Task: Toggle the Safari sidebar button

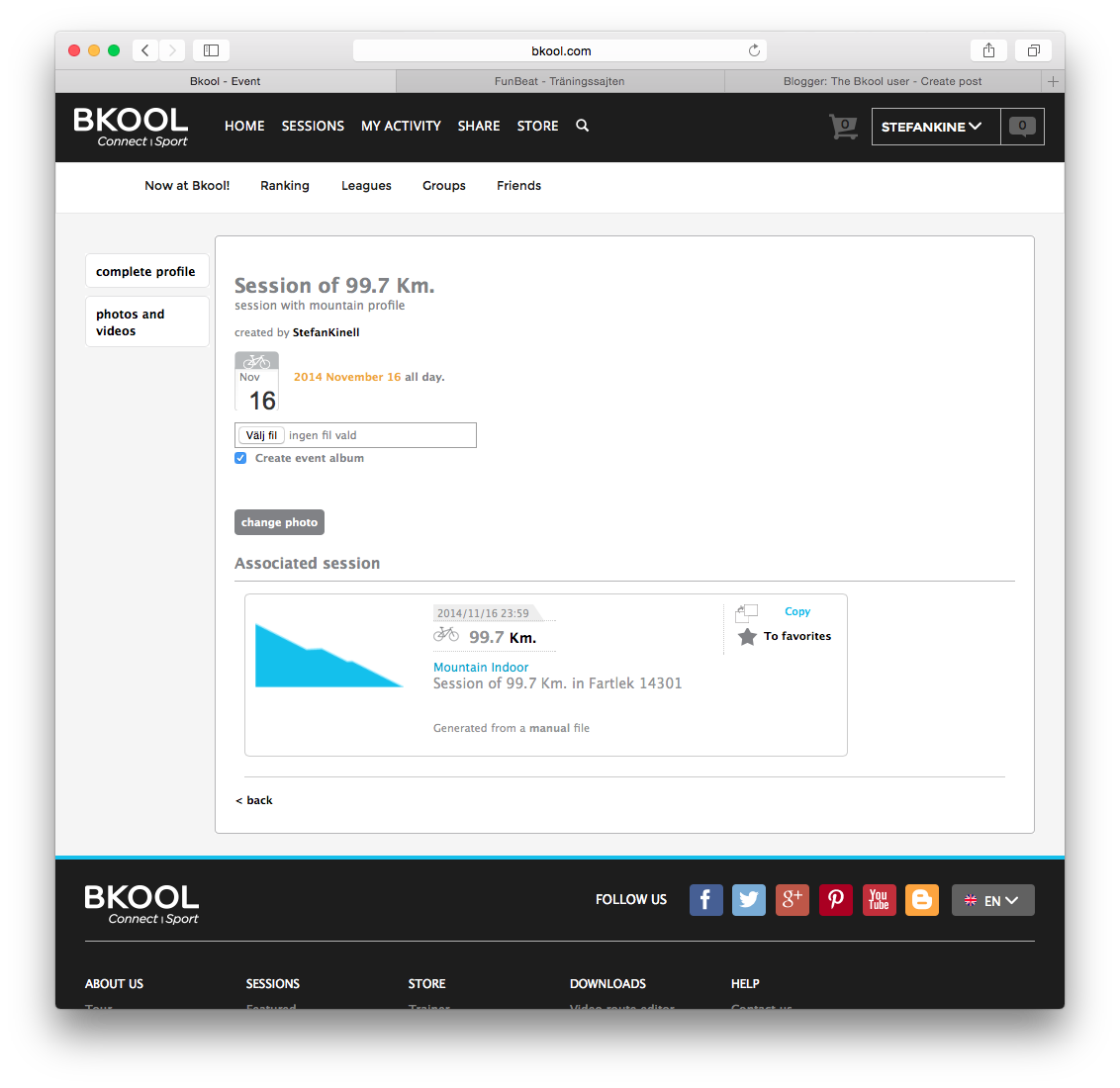Action: pyautogui.click(x=211, y=50)
